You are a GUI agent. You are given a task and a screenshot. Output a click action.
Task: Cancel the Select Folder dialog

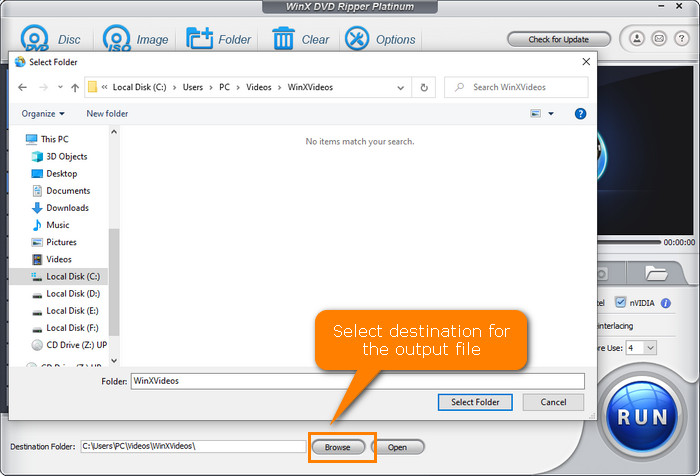[553, 402]
